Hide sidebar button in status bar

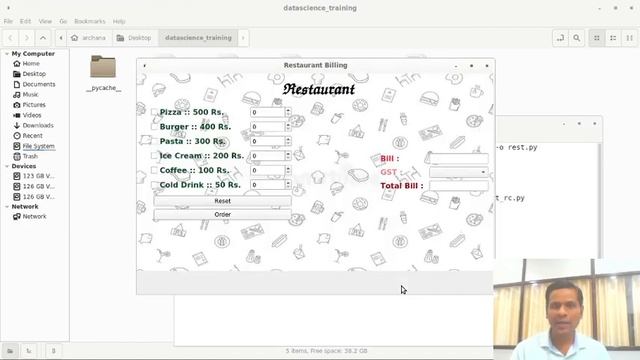pyautogui.click(x=53, y=351)
